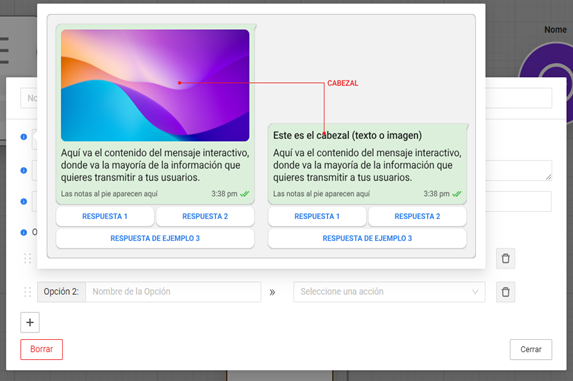Click the trash icon of the first option row
The width and height of the screenshot is (573, 381).
tap(505, 259)
